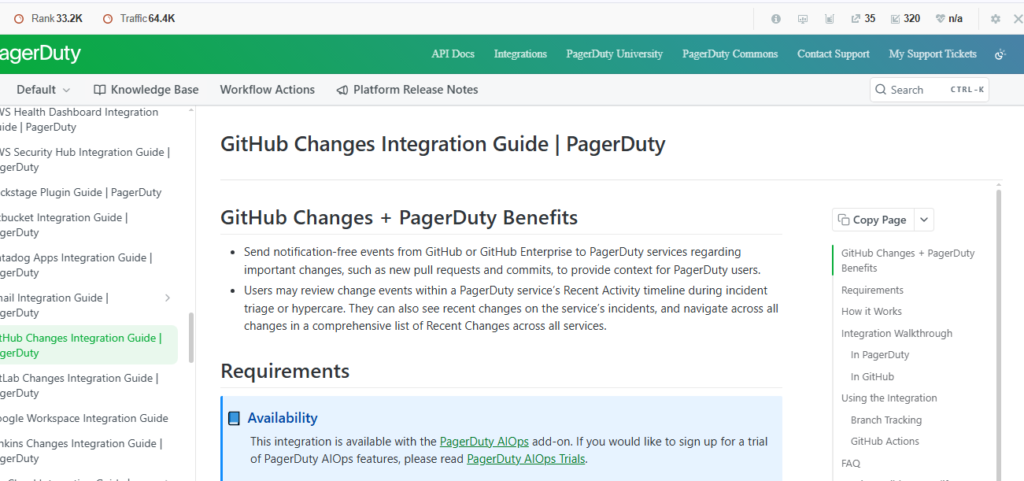Click the Rank circle icon
Image resolution: width=1024 pixels, height=481 pixels.
19,19
